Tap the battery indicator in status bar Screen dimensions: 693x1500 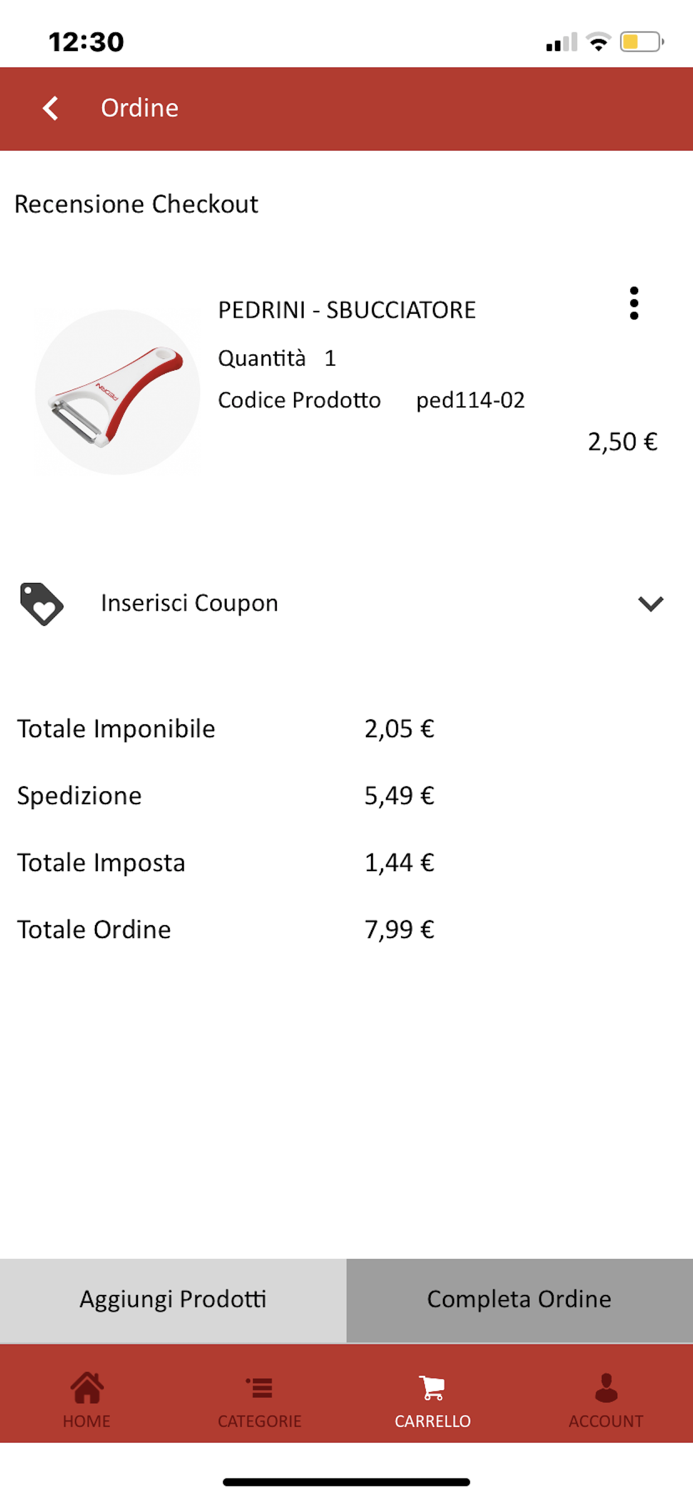[x=641, y=42]
